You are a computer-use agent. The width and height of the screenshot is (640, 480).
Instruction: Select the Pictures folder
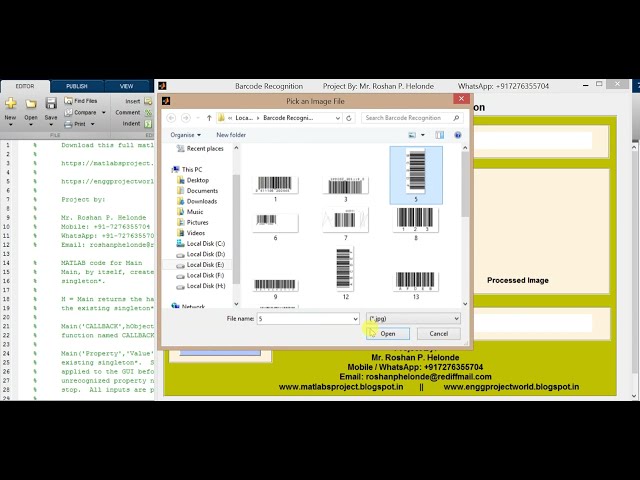[193, 222]
